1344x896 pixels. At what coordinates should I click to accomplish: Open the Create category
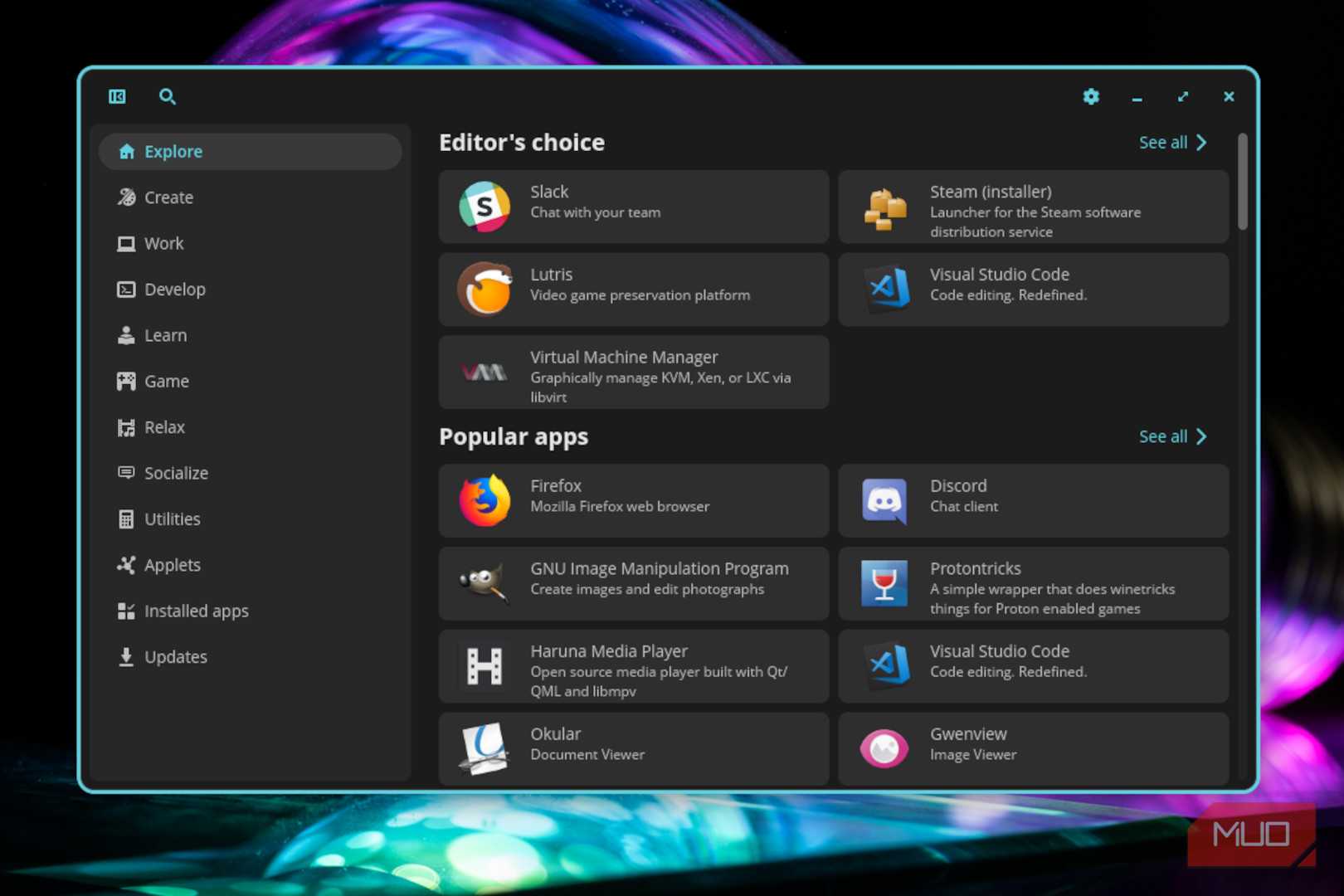250,197
